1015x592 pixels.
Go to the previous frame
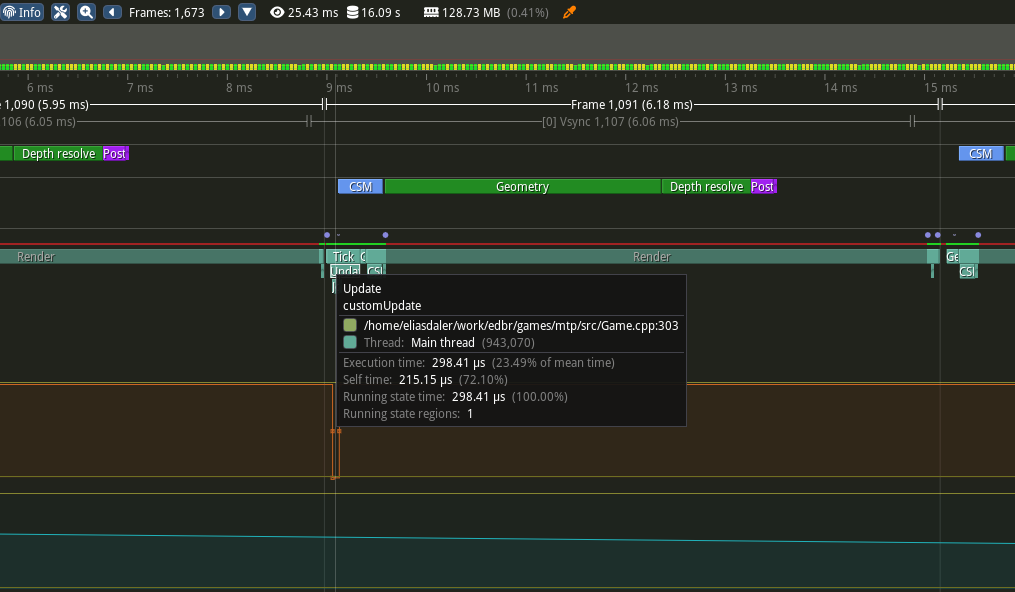(x=112, y=12)
